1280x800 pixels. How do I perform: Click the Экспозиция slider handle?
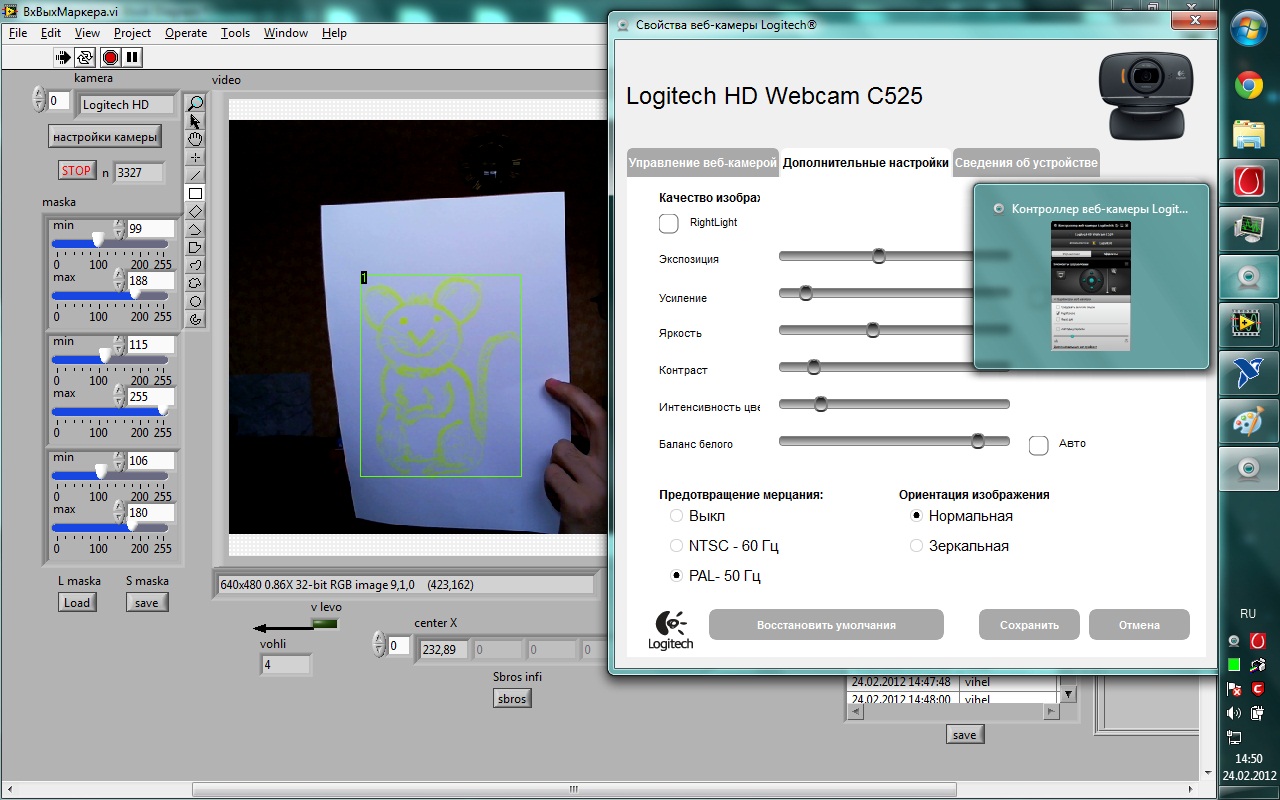878,256
